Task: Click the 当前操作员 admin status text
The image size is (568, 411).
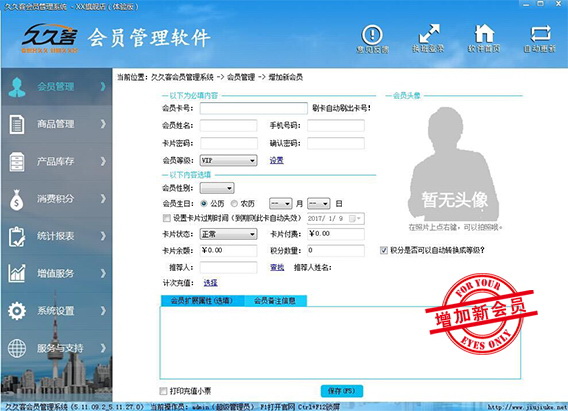Action: 203,407
